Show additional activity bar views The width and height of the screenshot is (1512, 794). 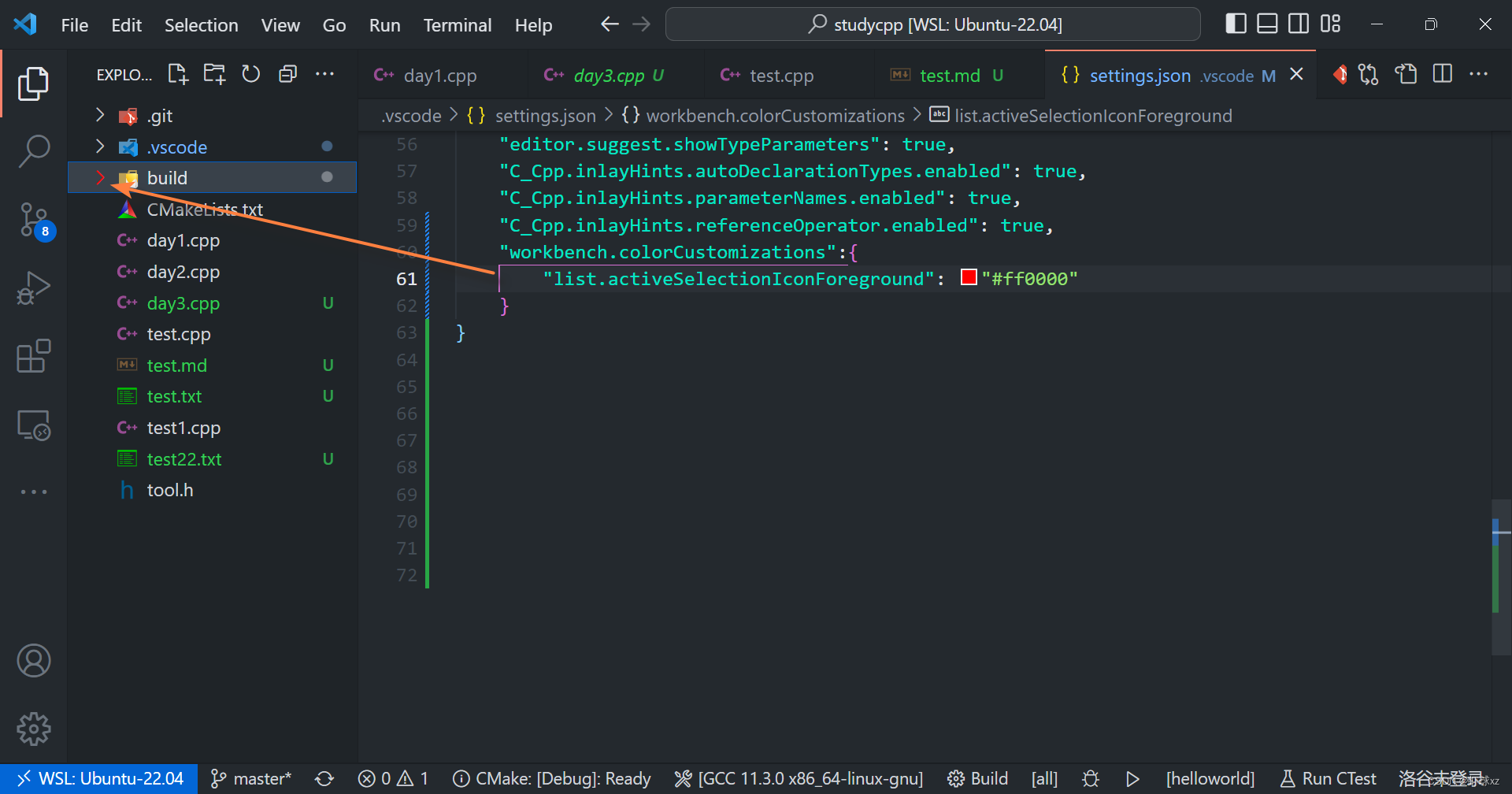(x=33, y=492)
